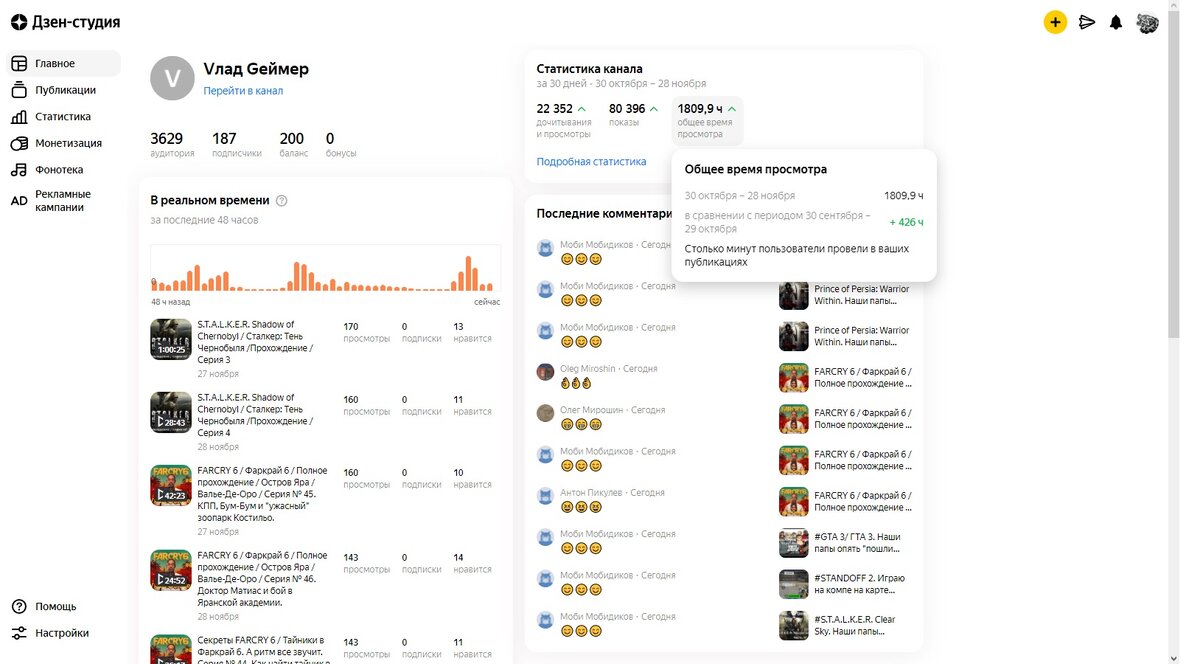Open the Фонотека sidebar section

[63, 170]
